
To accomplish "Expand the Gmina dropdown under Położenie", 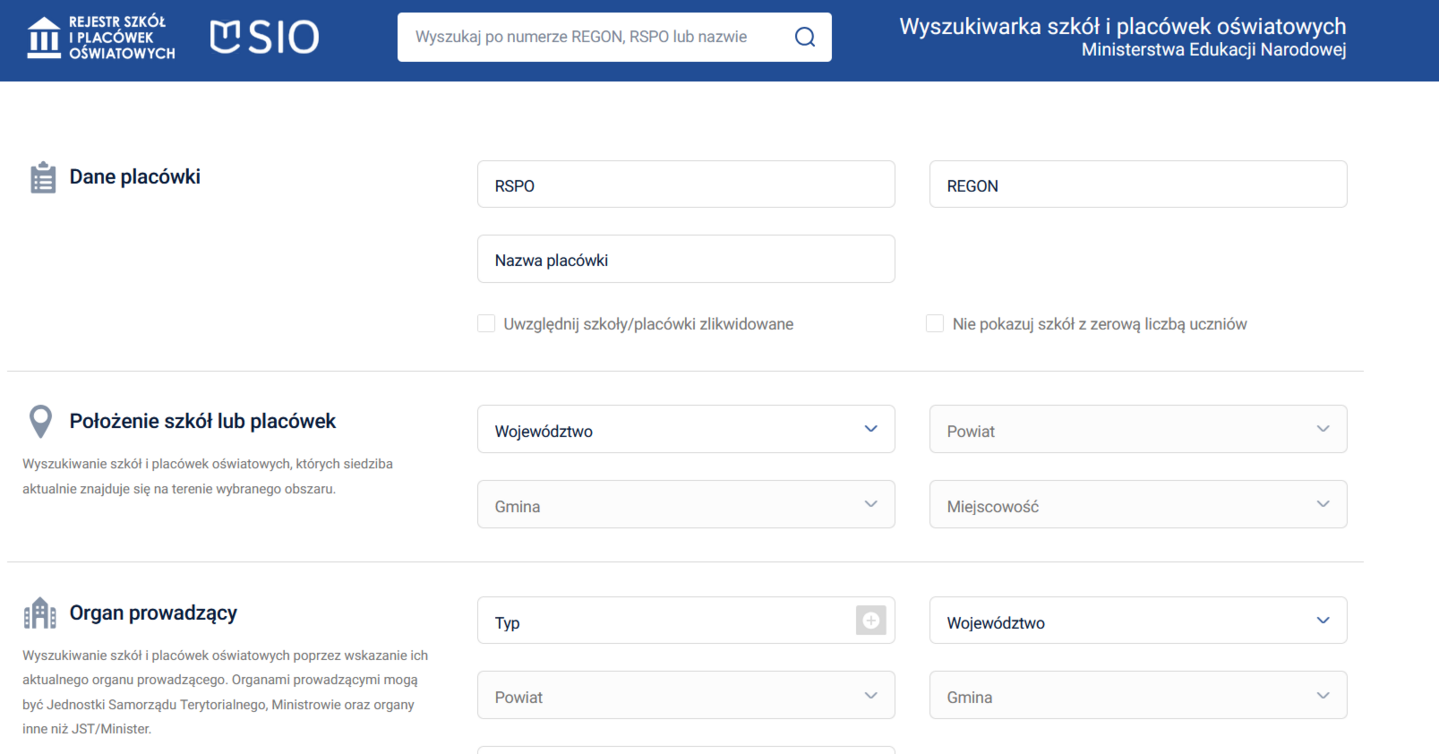I will pyautogui.click(x=685, y=505).
